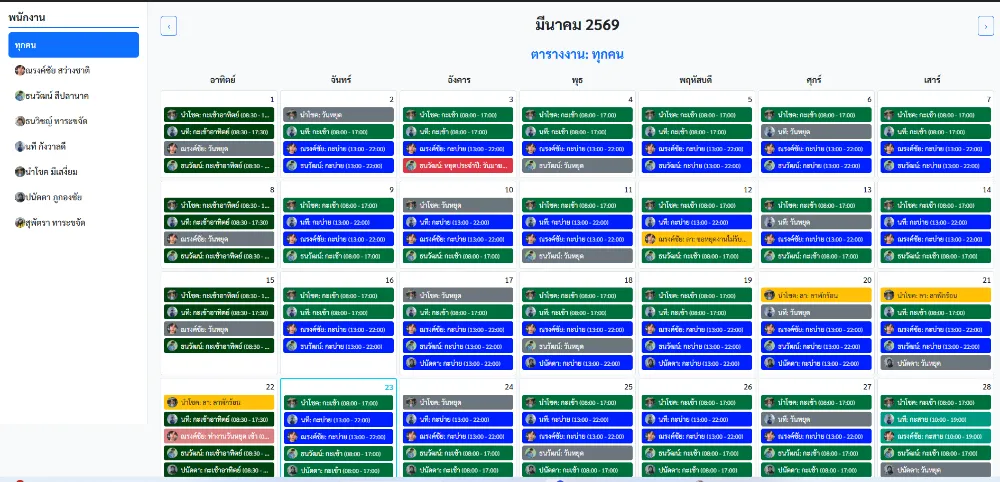
Task: Go to the previous month with the left arrow
Action: 168,26
